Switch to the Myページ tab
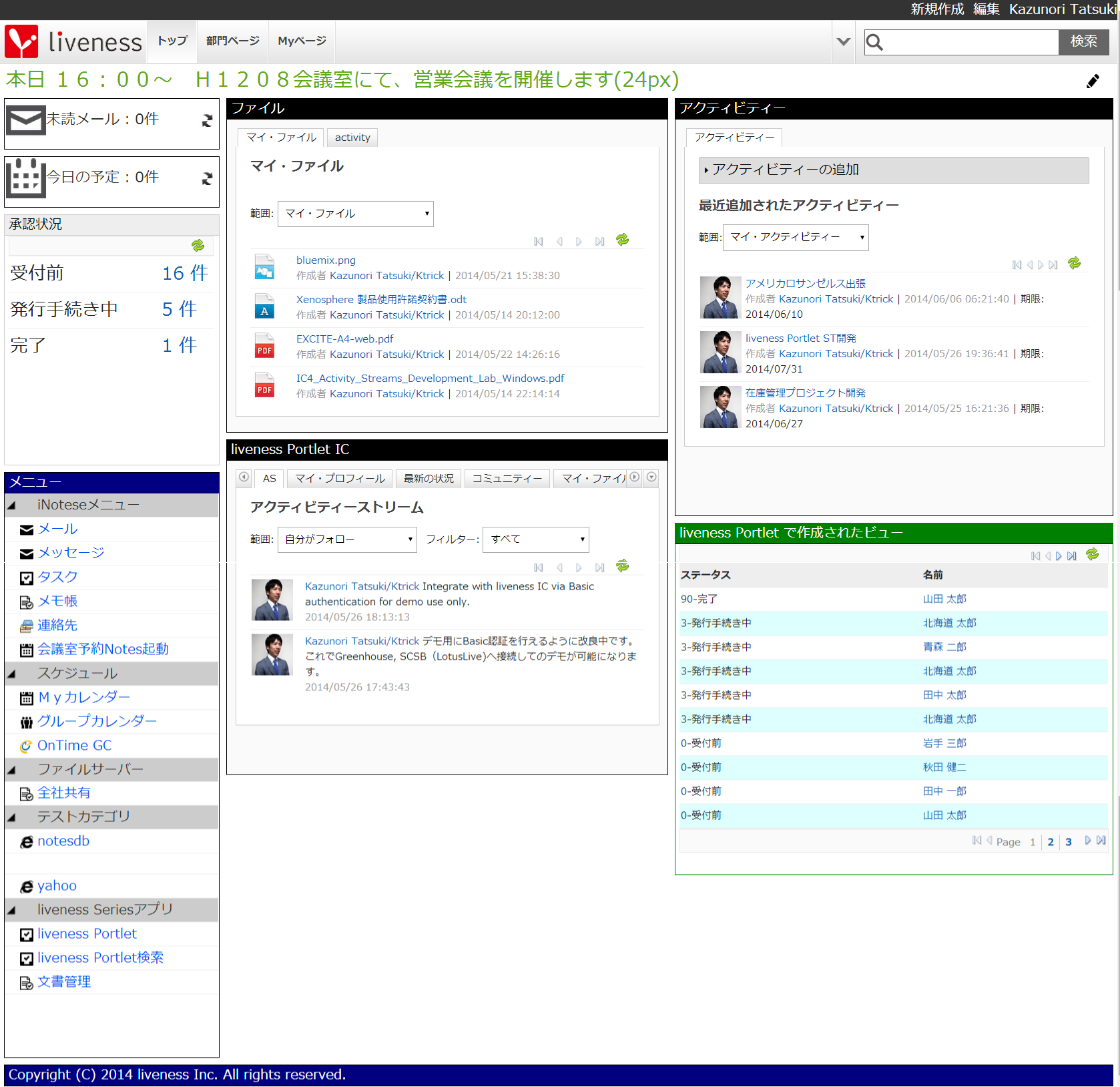 pos(302,41)
